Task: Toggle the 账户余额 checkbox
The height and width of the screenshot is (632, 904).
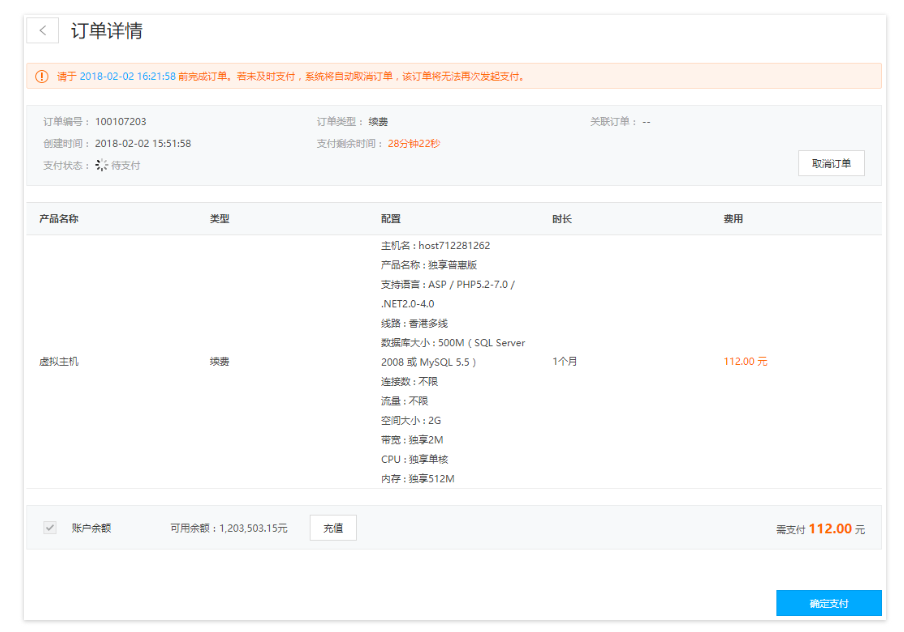Action: pyautogui.click(x=50, y=527)
